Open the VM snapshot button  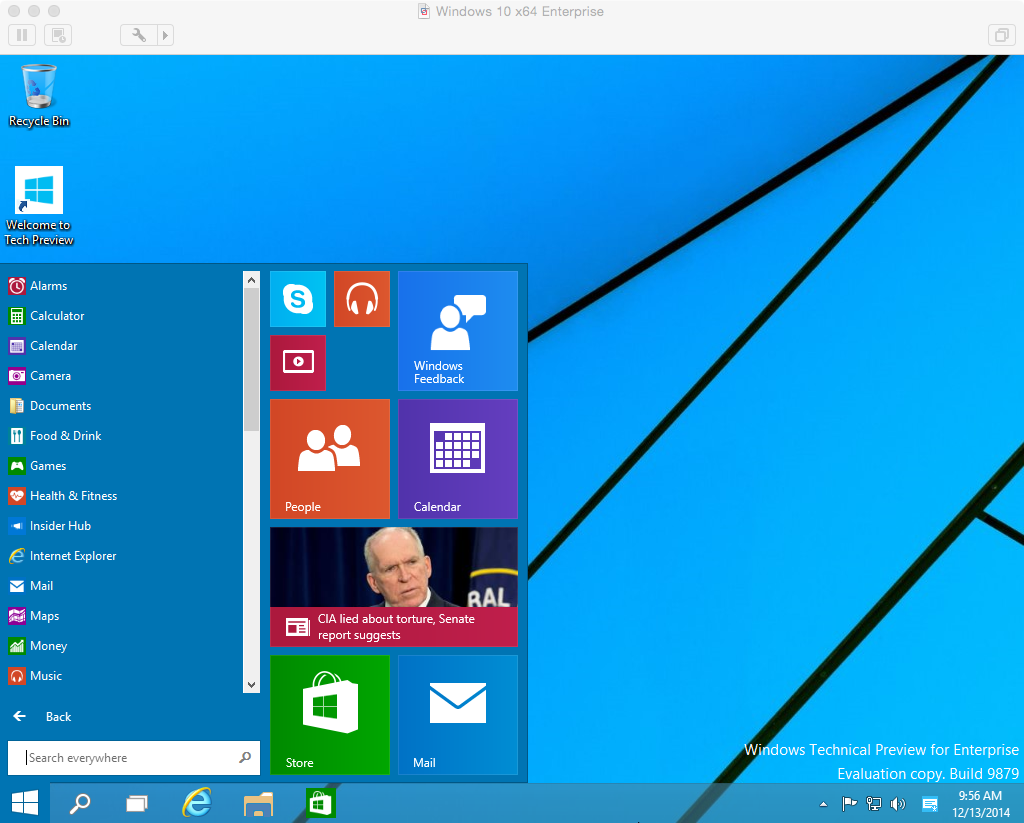(x=58, y=35)
